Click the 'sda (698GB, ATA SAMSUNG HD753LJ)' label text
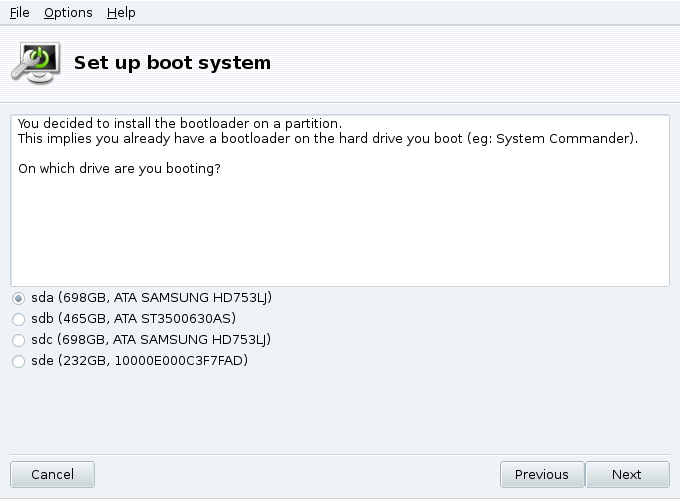Screen dimensions: 680x500 coord(151,297)
